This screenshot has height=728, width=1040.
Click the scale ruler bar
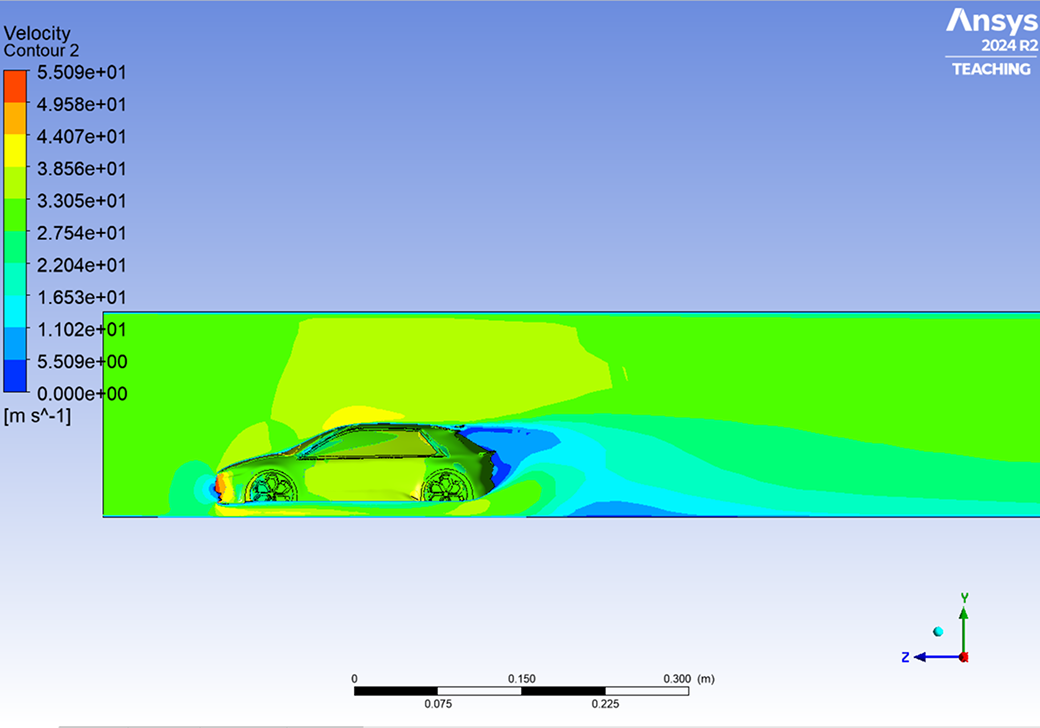coord(521,691)
